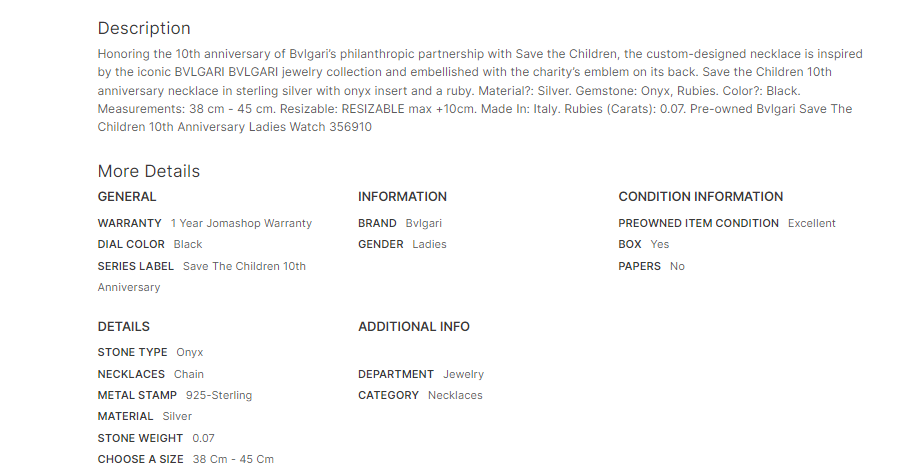The image size is (910, 472).
Task: Click the PREOWNED ITEM CONDITION label
Action: [x=698, y=224]
